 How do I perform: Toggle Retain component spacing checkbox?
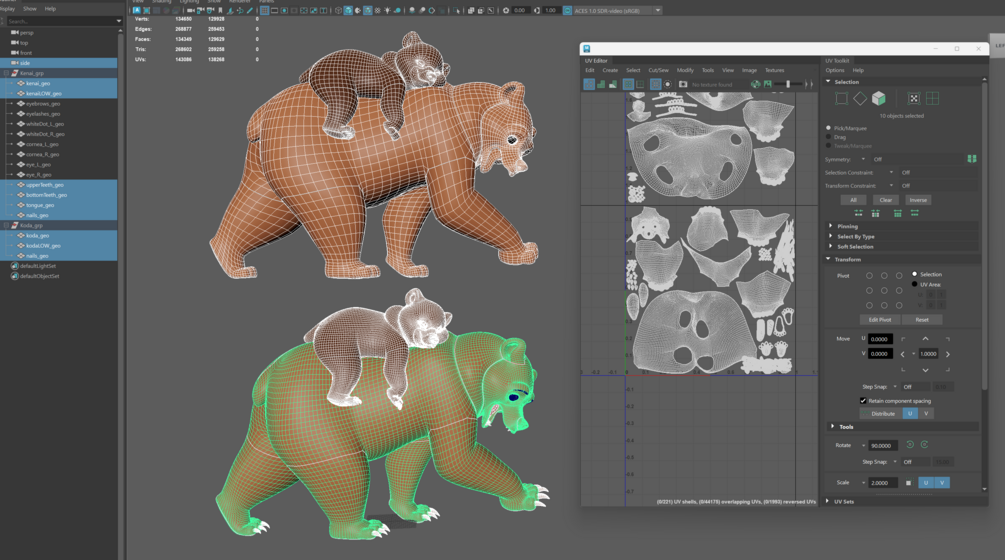tap(863, 400)
